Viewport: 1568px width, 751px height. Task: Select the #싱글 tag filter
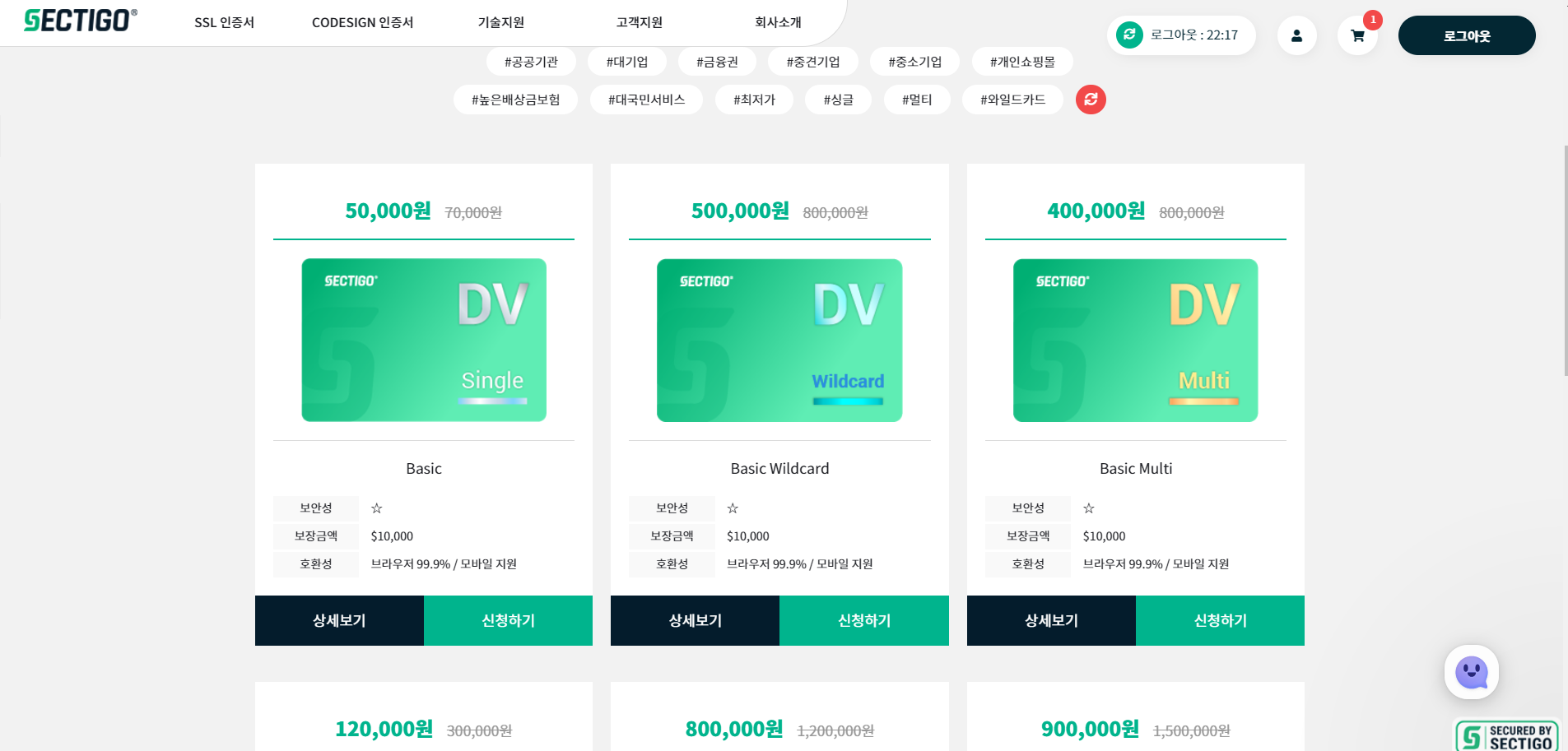click(838, 100)
